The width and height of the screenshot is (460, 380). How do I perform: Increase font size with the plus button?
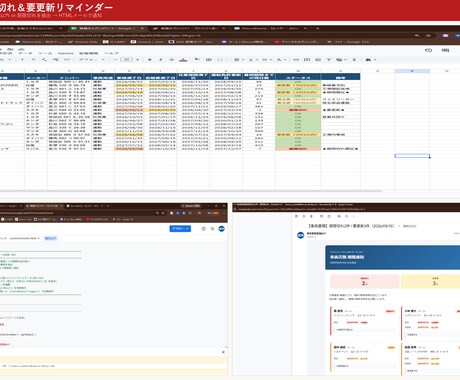137,60
